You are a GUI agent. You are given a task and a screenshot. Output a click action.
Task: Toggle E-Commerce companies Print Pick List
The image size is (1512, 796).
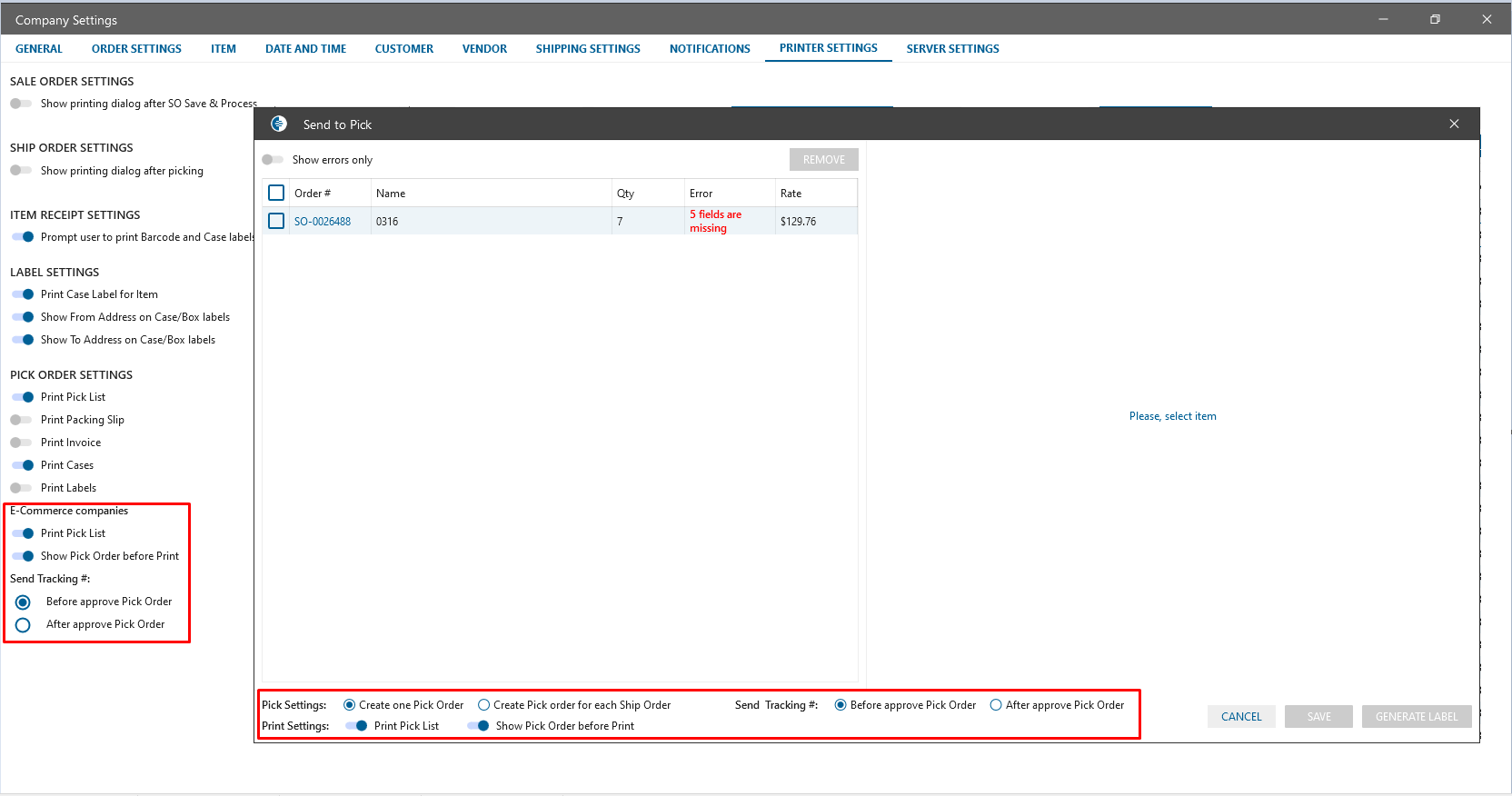coord(23,533)
